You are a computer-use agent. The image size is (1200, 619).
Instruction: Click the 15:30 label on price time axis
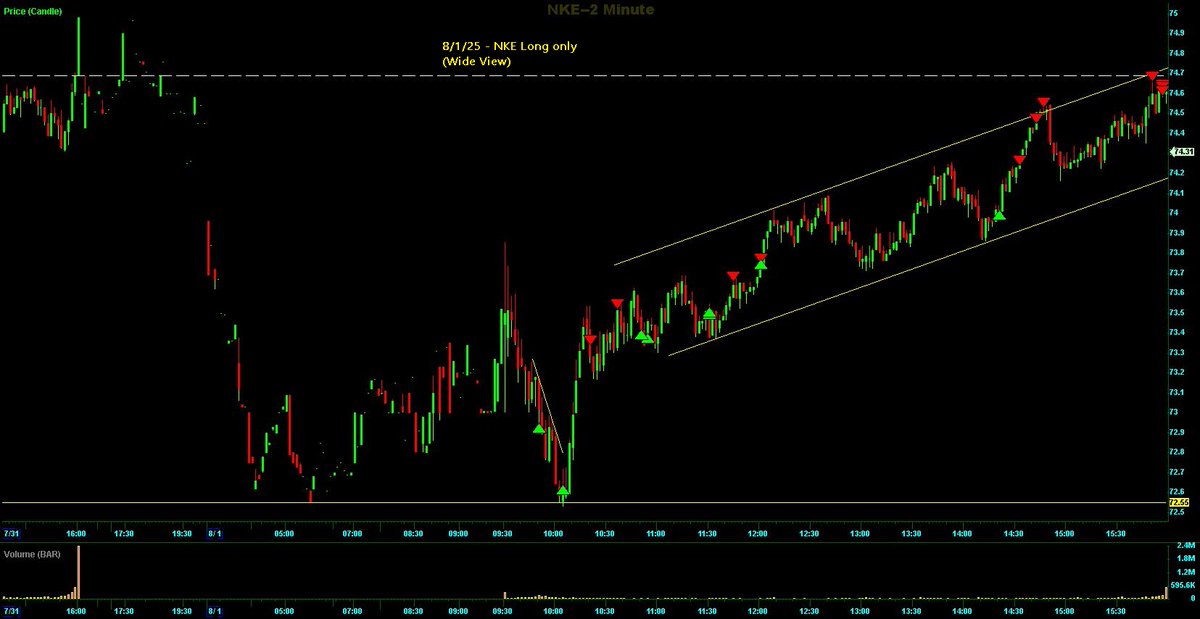tap(1114, 534)
